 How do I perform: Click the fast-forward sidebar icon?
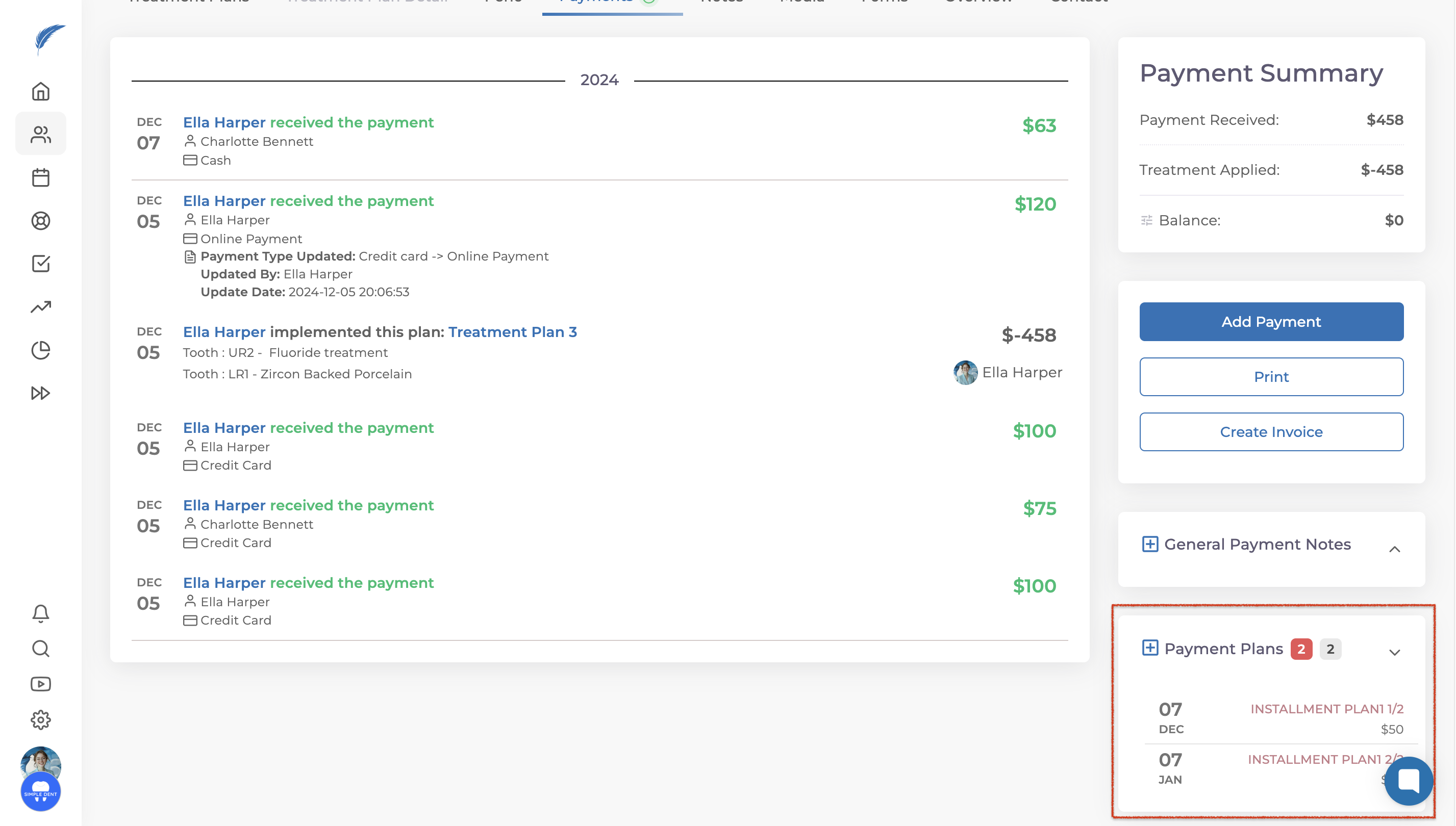pos(40,393)
